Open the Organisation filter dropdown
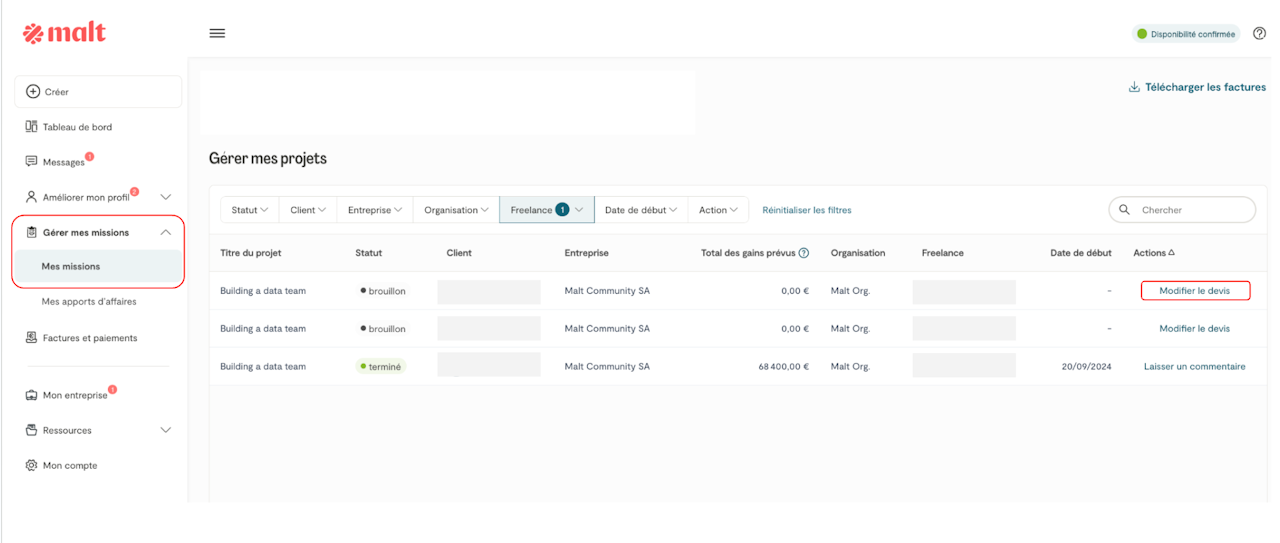Image resolution: width=1280 pixels, height=543 pixels. coord(456,210)
